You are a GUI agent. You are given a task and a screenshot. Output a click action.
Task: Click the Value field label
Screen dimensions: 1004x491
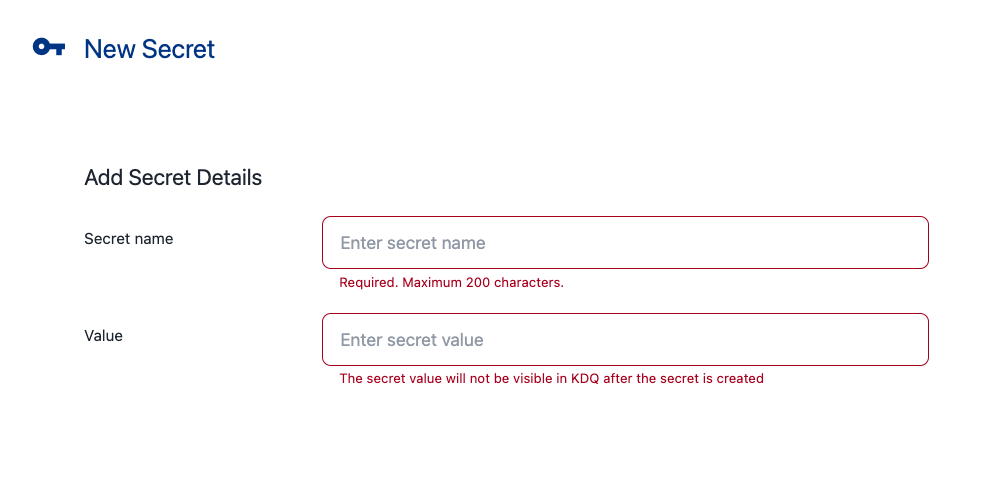pos(103,336)
